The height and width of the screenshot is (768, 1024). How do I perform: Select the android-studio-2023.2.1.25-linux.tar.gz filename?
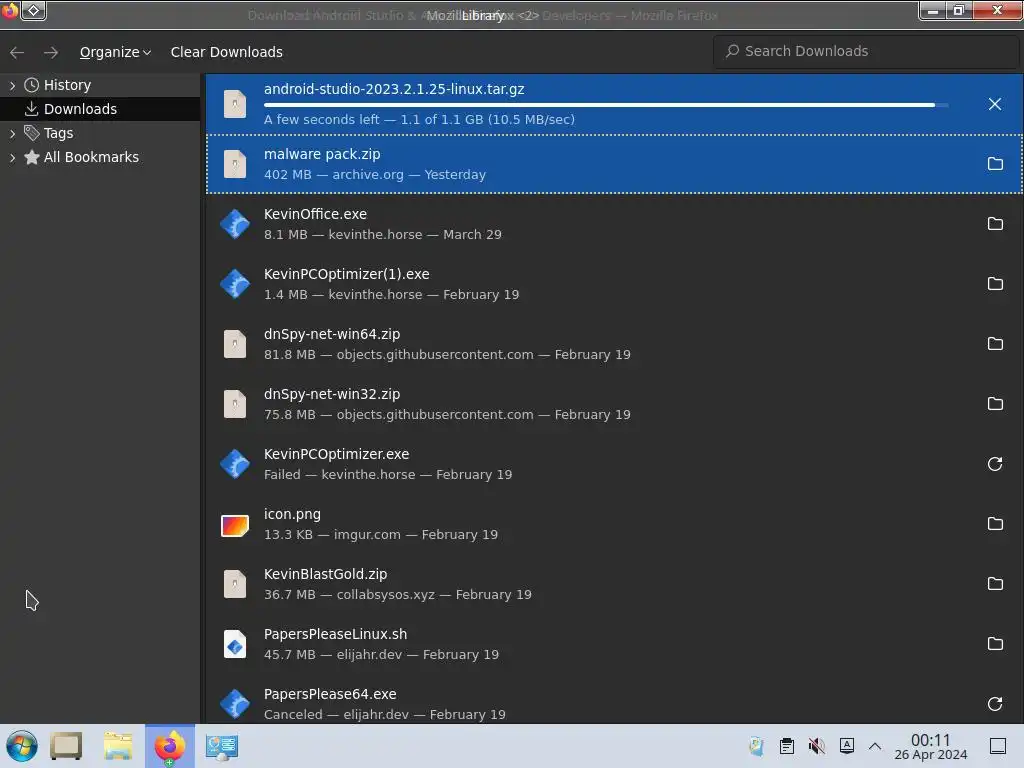coord(394,89)
